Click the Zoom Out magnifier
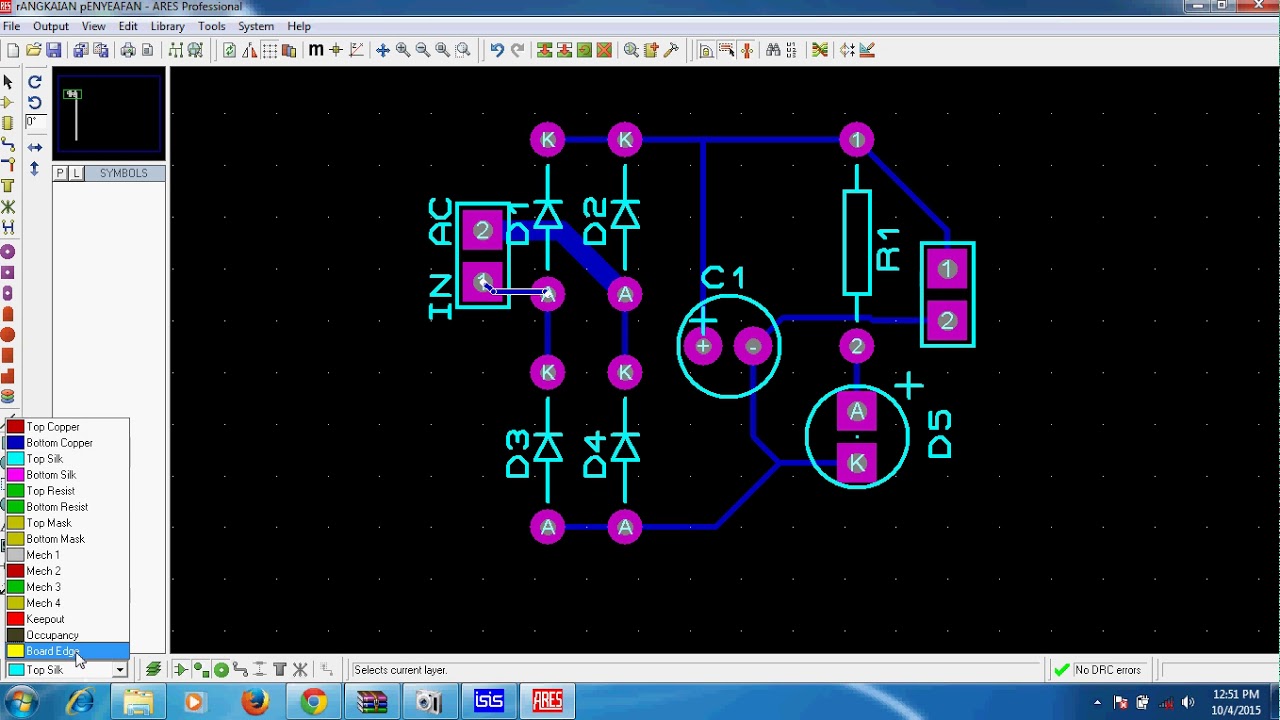 (x=422, y=50)
